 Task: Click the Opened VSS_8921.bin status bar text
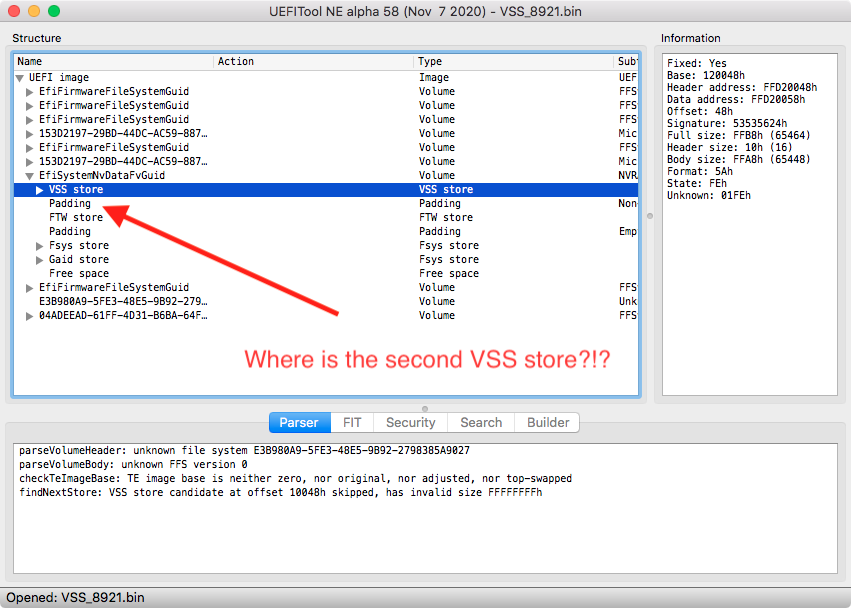click(x=75, y=598)
